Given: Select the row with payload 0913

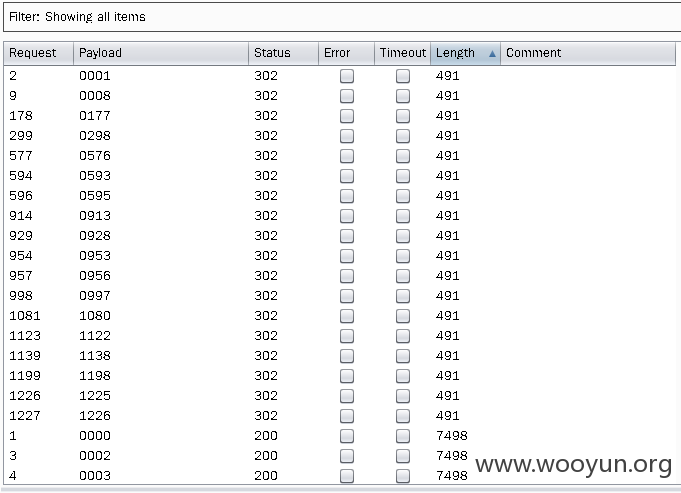Looking at the screenshot, I should (340, 216).
